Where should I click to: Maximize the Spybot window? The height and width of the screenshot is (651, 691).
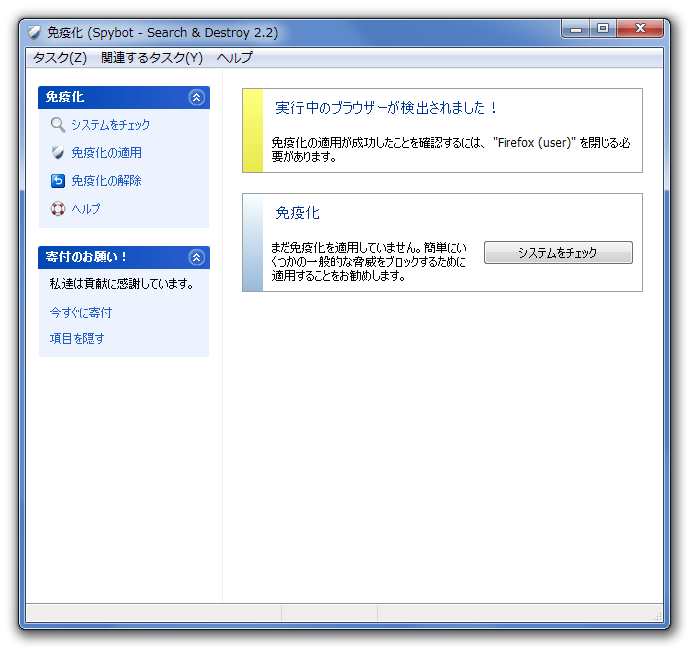[603, 29]
